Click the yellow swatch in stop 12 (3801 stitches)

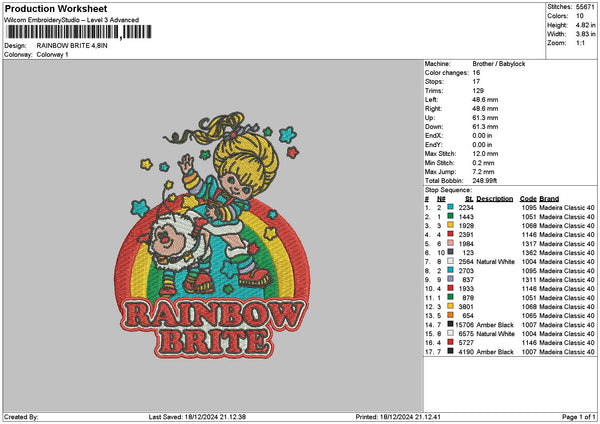(450, 306)
